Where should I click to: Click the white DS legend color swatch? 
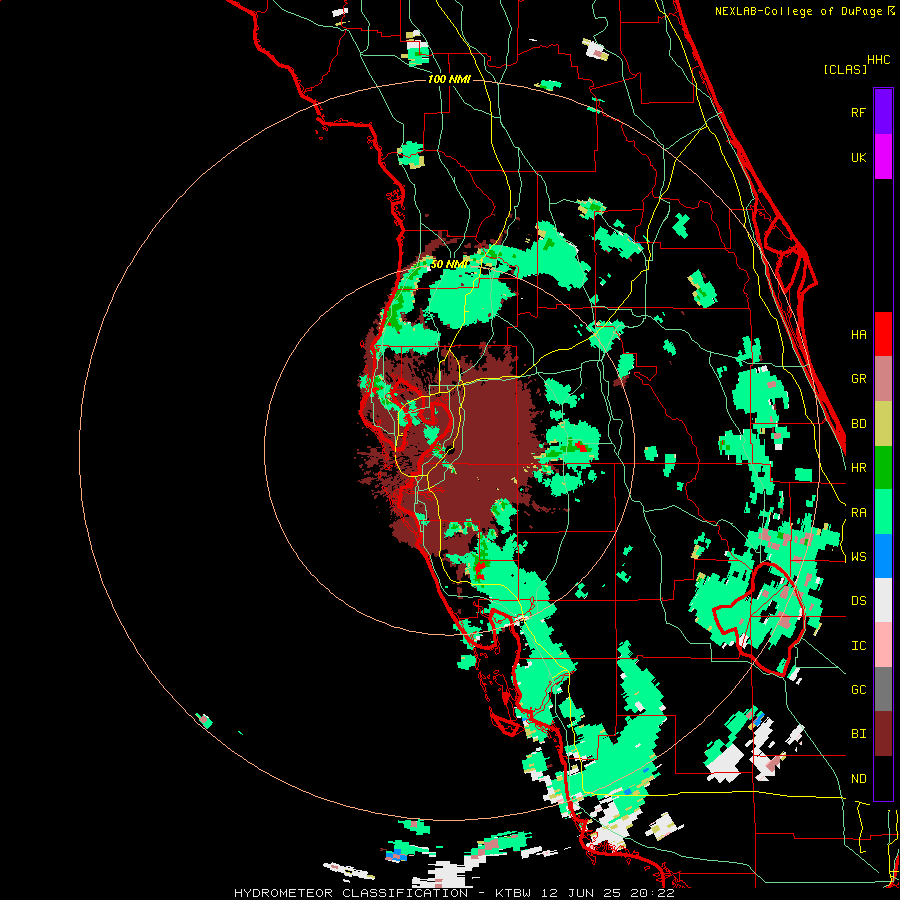[883, 600]
